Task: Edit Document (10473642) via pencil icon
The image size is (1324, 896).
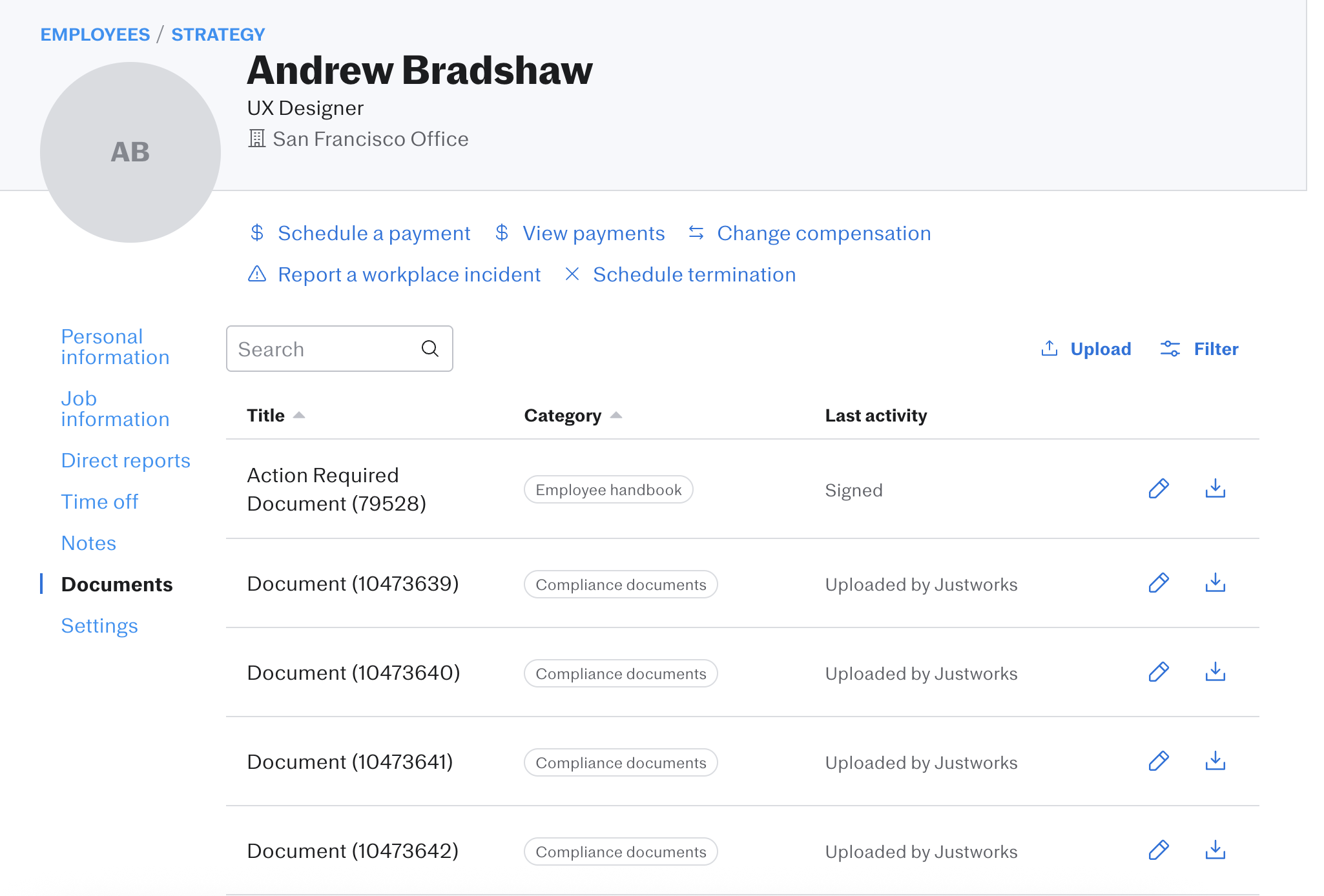Action: (1159, 850)
